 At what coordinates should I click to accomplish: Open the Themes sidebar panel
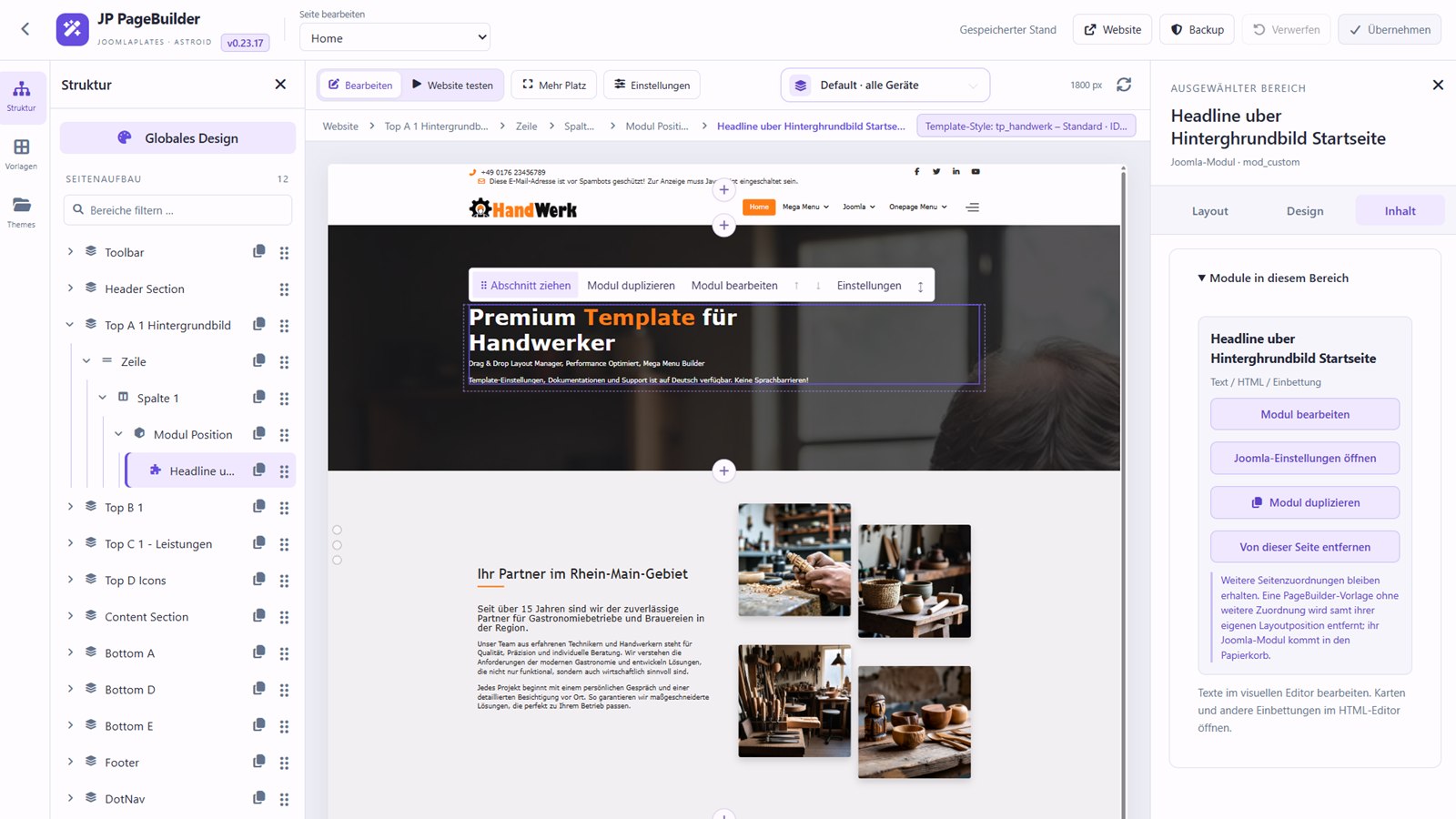(22, 213)
